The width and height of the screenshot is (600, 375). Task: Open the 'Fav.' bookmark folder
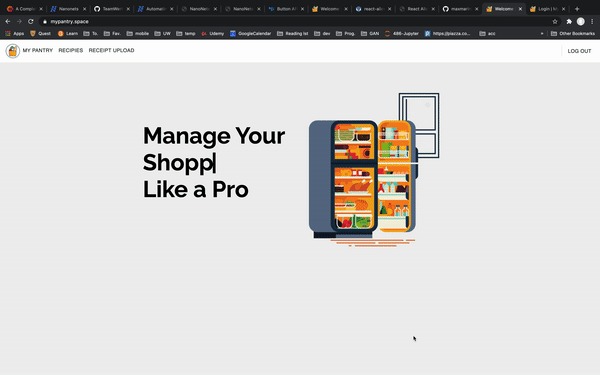point(112,34)
